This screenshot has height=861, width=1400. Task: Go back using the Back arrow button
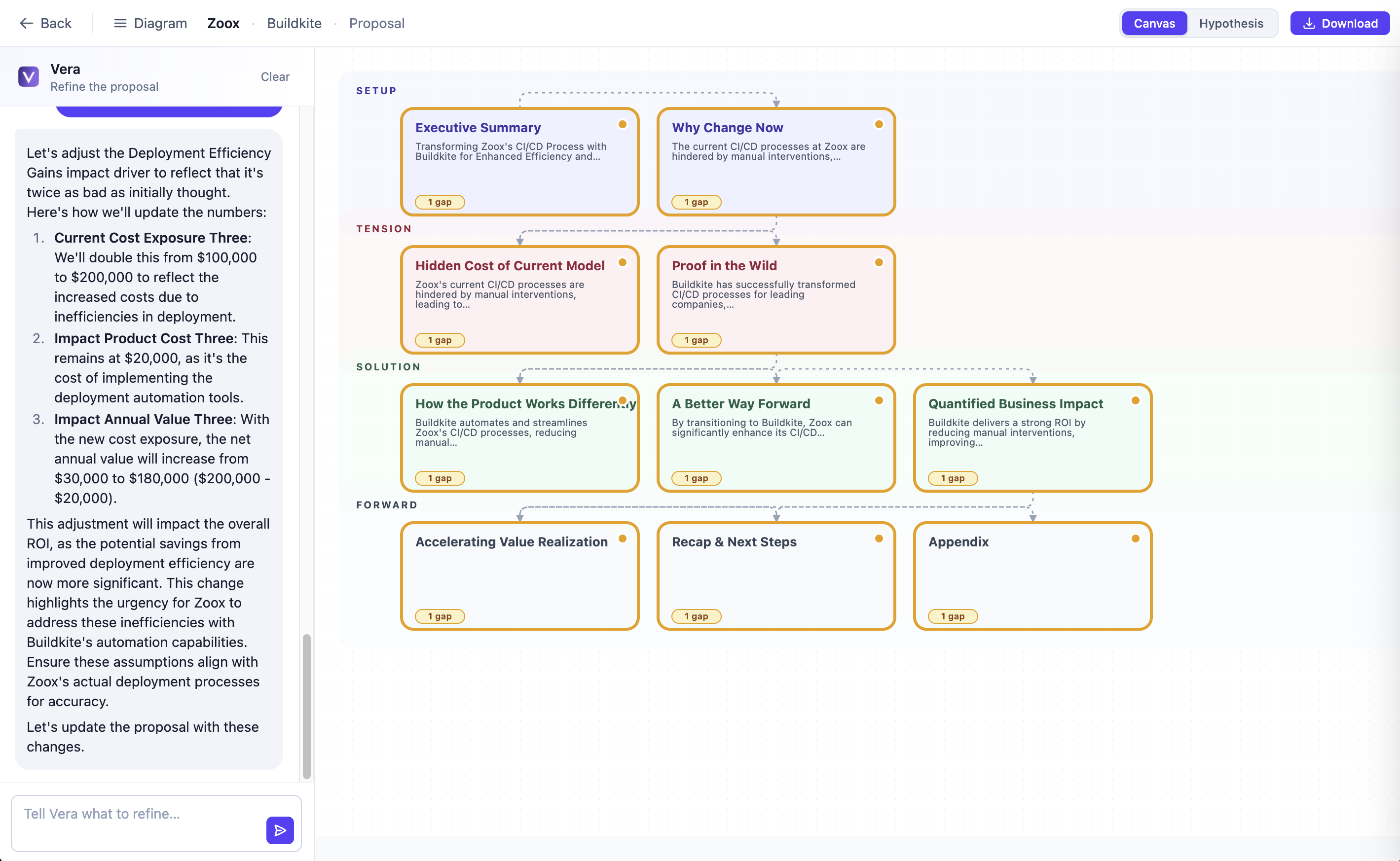click(x=45, y=23)
